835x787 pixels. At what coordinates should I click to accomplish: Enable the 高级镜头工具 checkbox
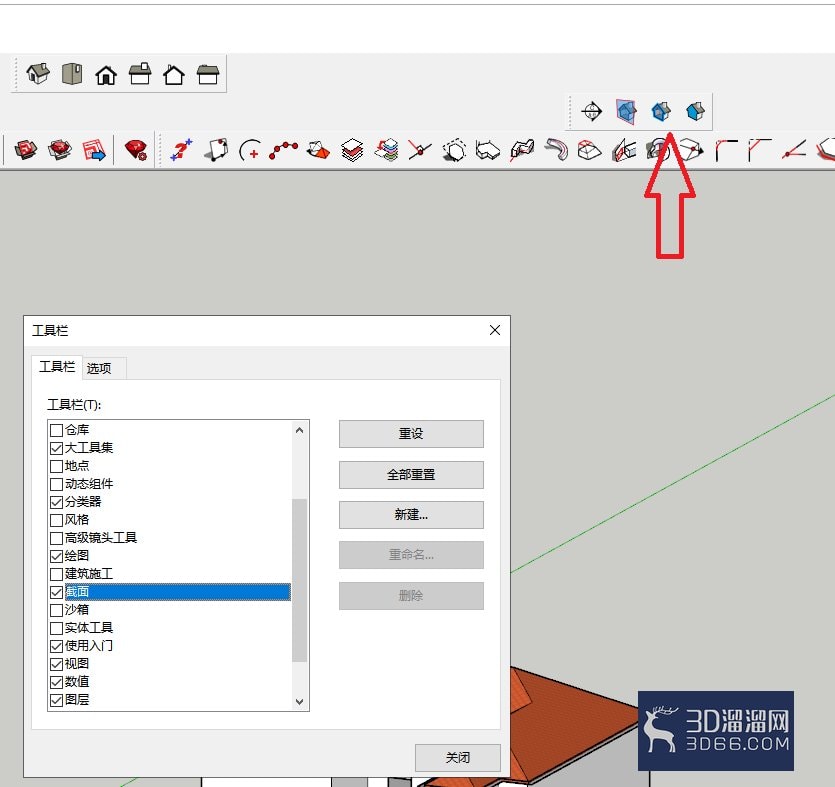tap(56, 538)
